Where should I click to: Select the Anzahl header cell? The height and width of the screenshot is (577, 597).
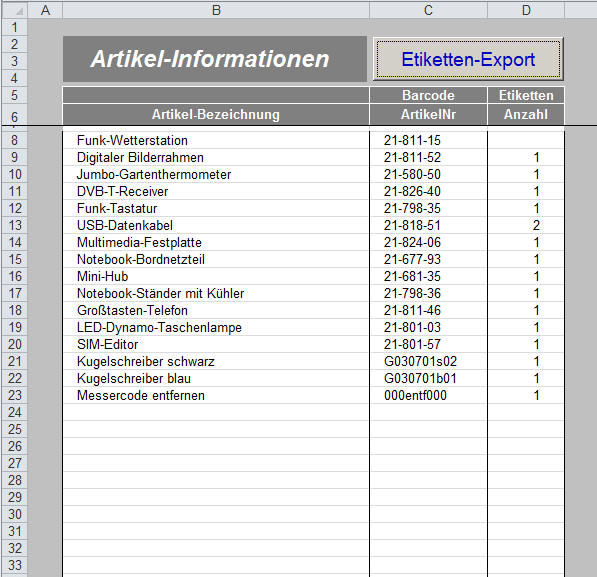(526, 114)
